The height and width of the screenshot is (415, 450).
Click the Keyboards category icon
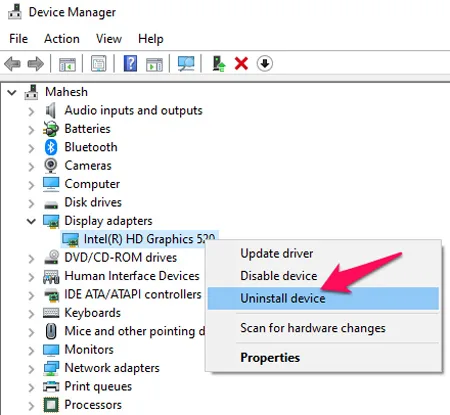(51, 313)
